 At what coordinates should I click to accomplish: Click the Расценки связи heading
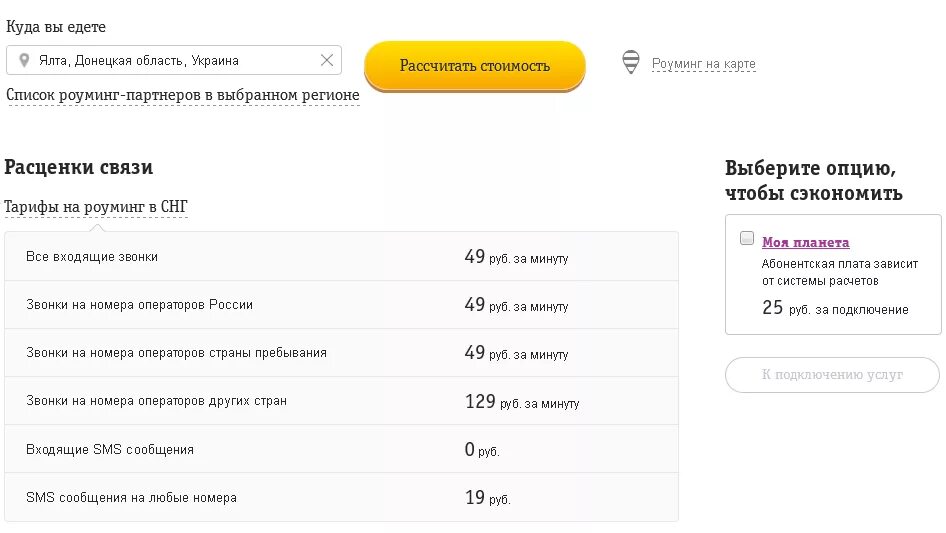[x=79, y=167]
